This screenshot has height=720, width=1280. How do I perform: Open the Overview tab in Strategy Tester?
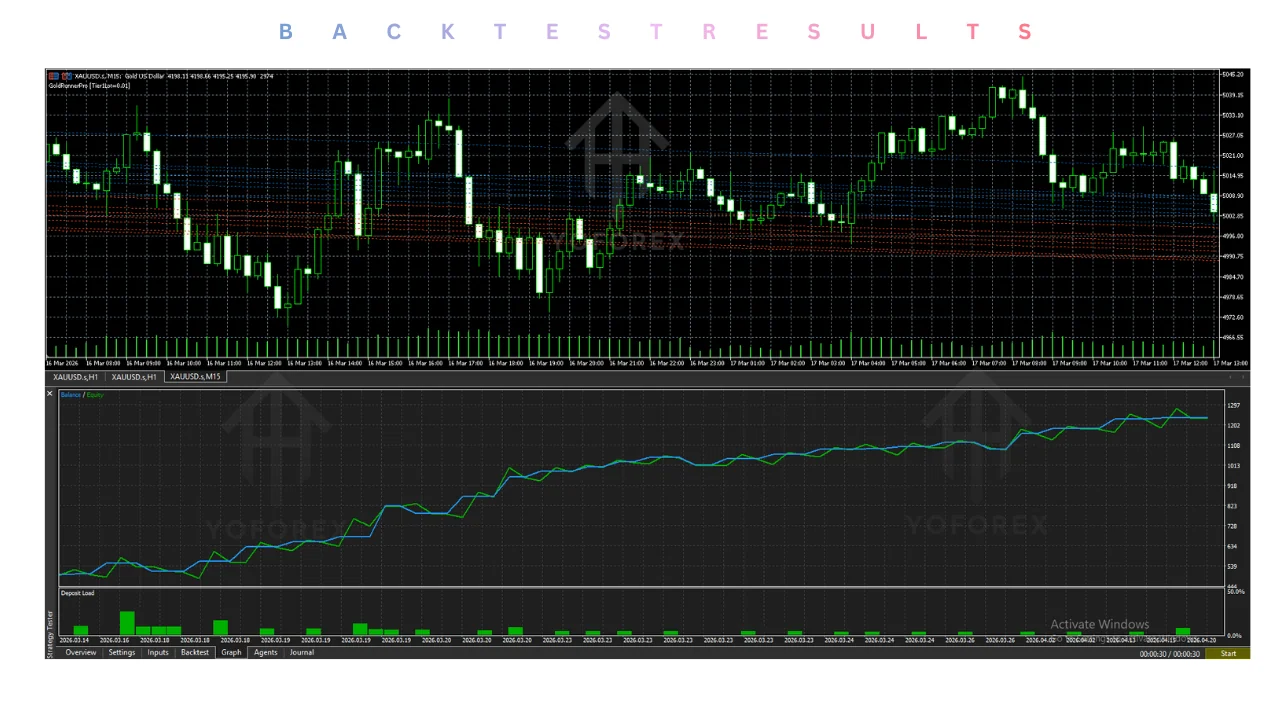coord(81,653)
